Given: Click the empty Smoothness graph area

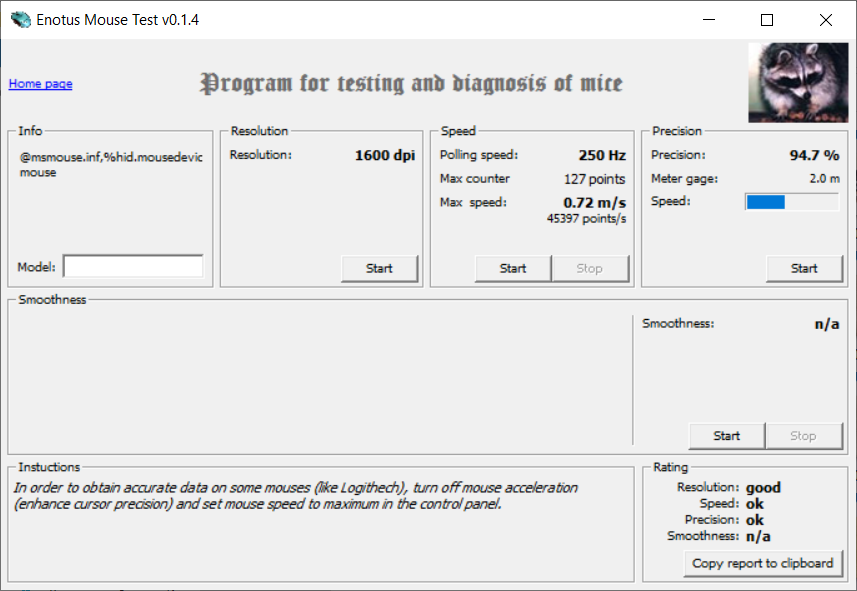Looking at the screenshot, I should click(321, 379).
